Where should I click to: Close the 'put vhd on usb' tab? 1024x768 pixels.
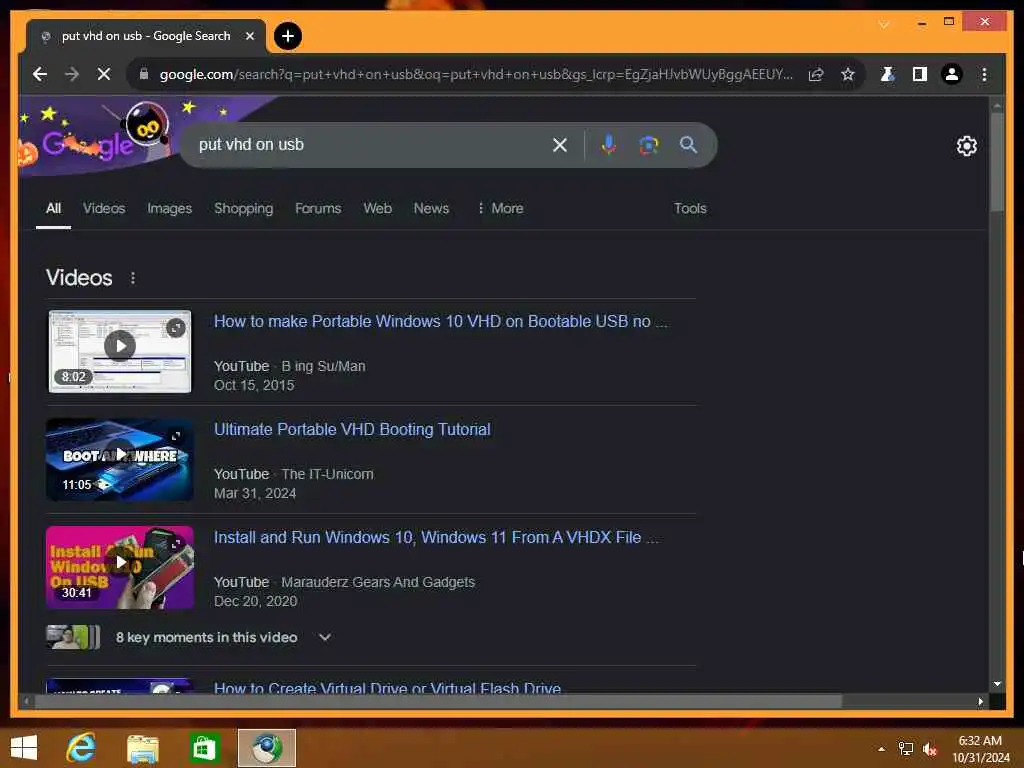(x=249, y=36)
